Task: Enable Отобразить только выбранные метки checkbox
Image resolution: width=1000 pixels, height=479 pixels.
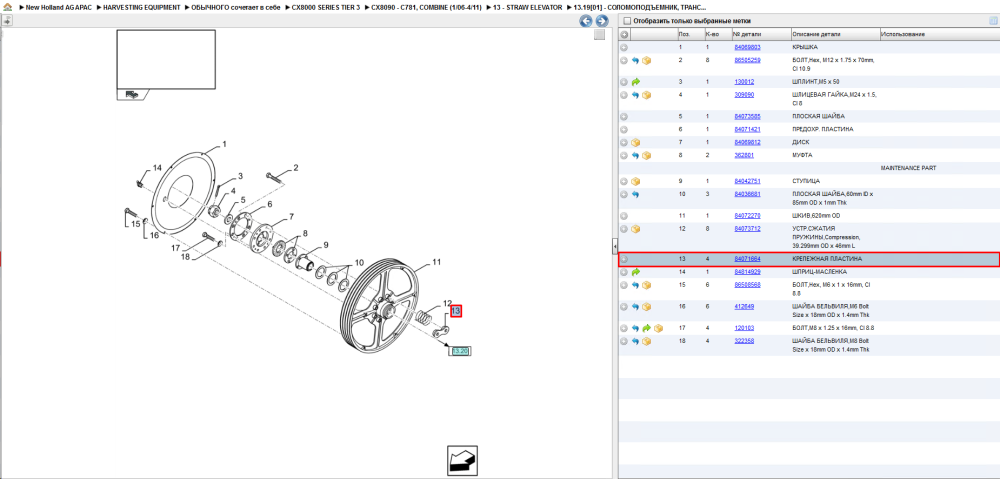Action: 627,20
